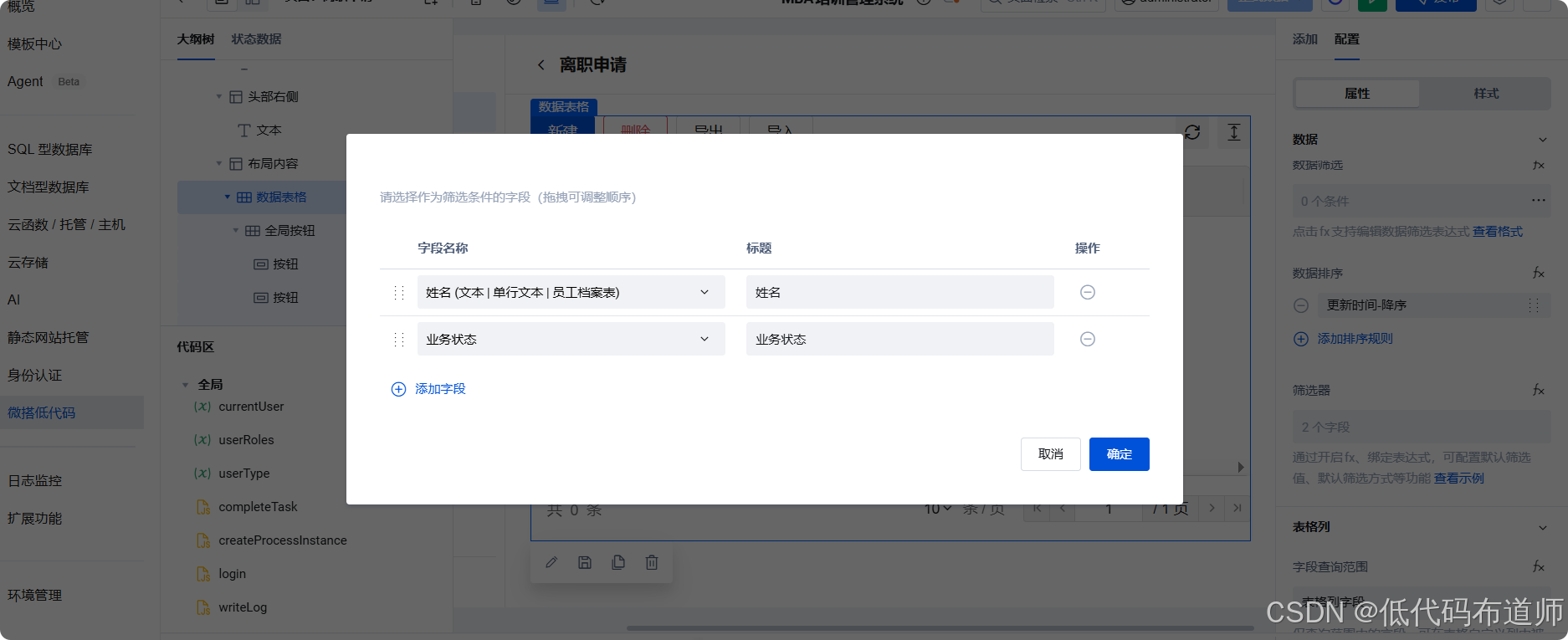
Task: Select the 样式 segment tab
Action: pyautogui.click(x=1486, y=94)
